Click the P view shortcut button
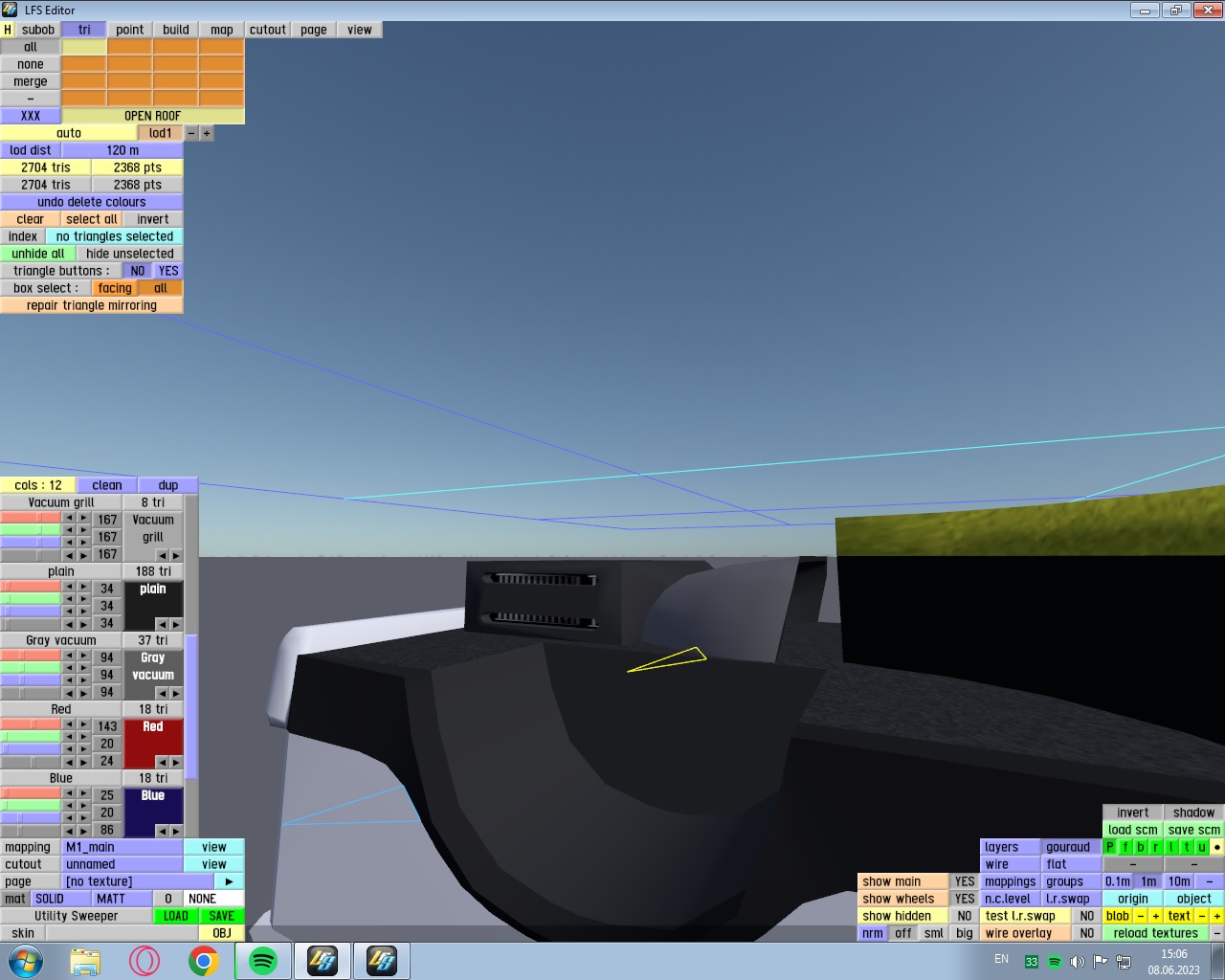The image size is (1225, 980). pos(1110,847)
